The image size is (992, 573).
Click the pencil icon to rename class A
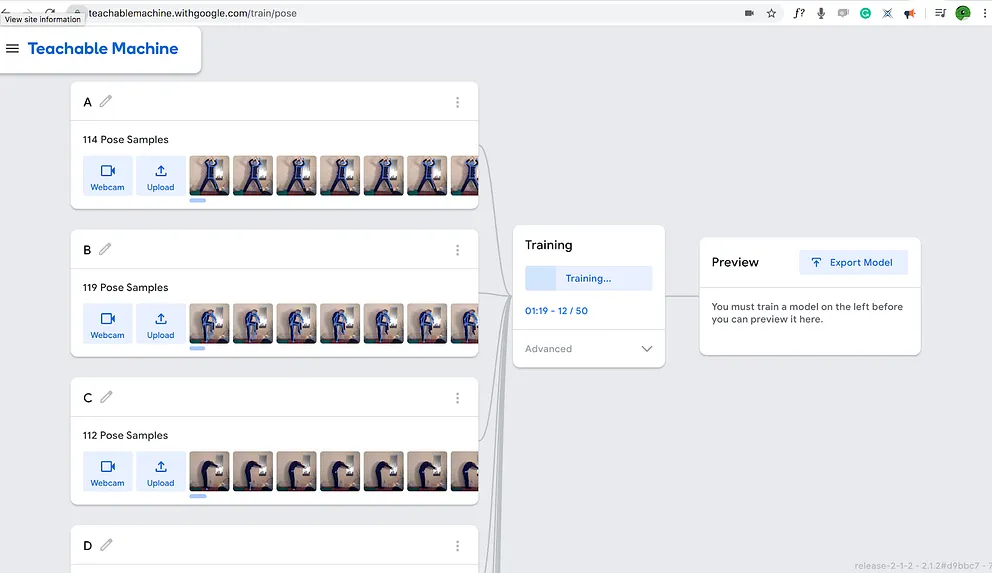(106, 101)
